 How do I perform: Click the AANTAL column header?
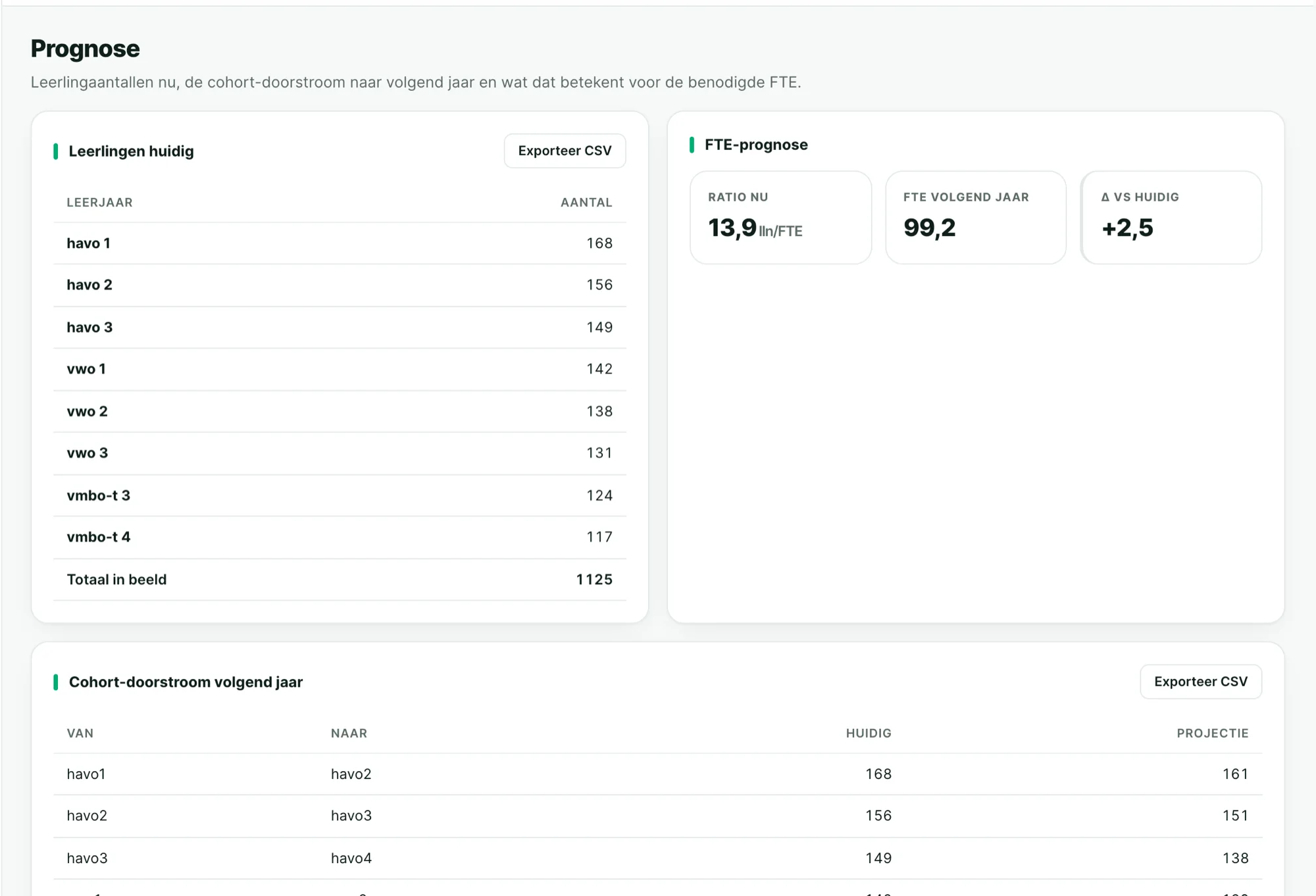[x=586, y=203]
